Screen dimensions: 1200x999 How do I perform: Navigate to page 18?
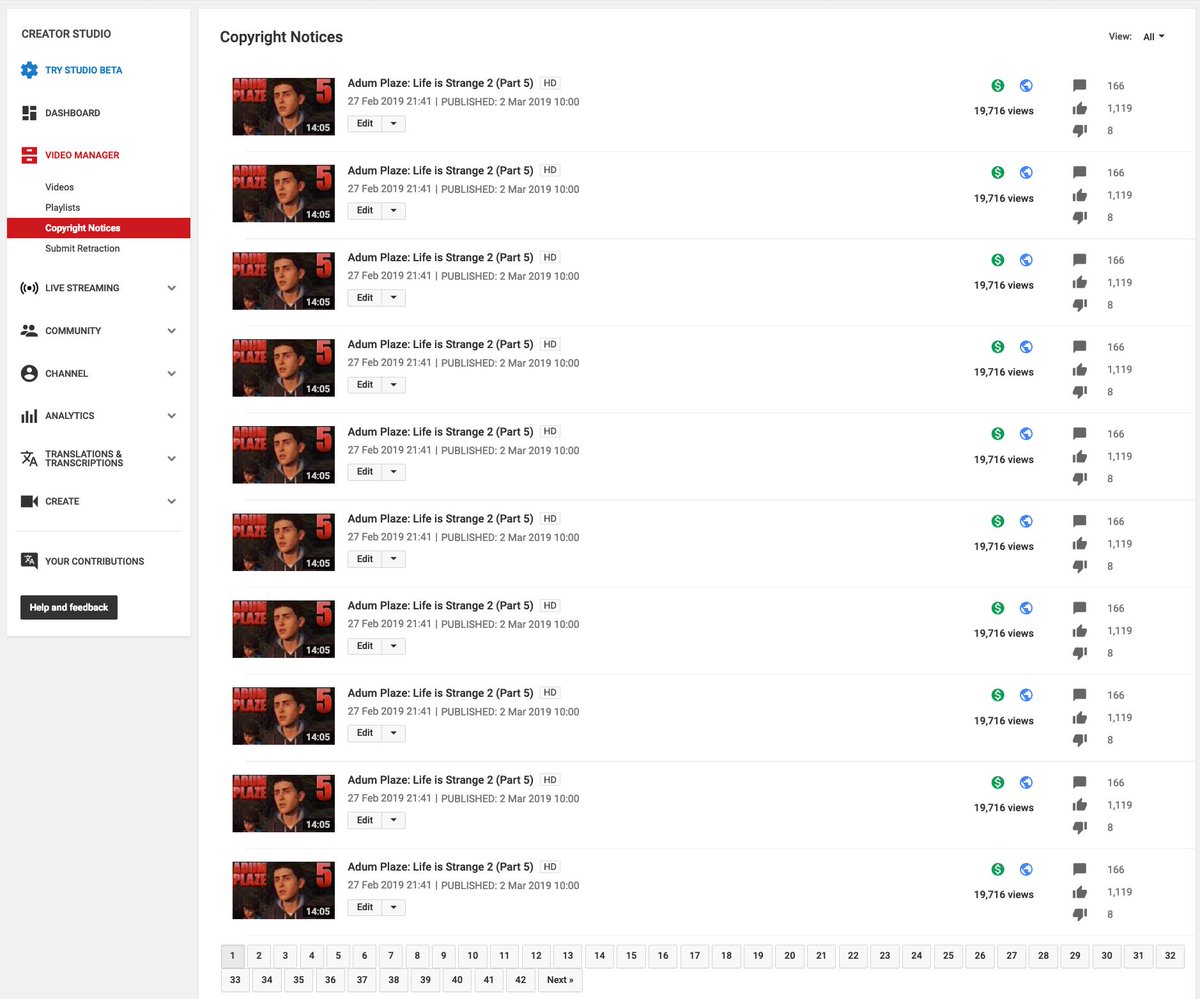(726, 955)
